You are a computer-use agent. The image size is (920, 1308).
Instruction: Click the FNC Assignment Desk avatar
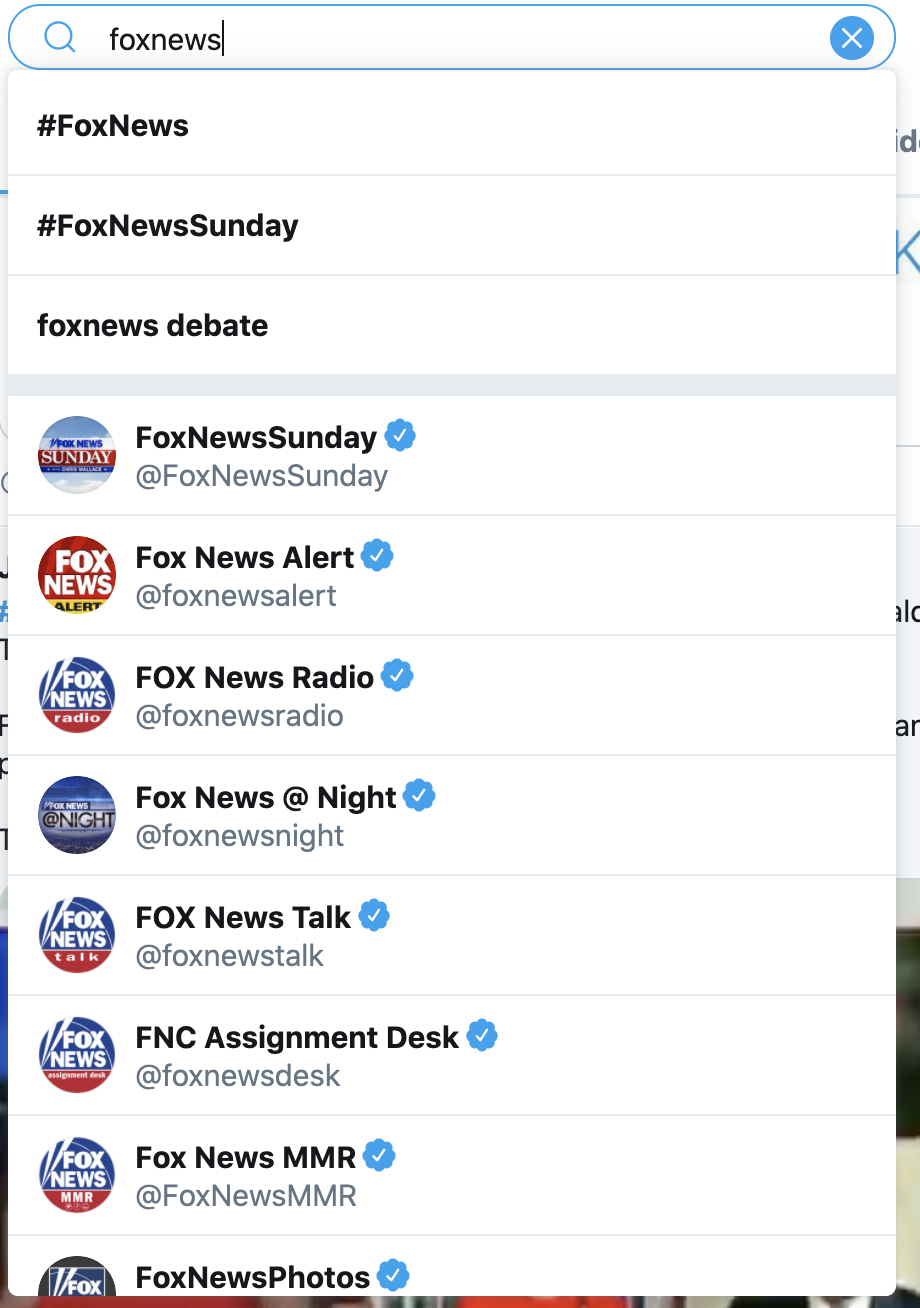point(77,1055)
